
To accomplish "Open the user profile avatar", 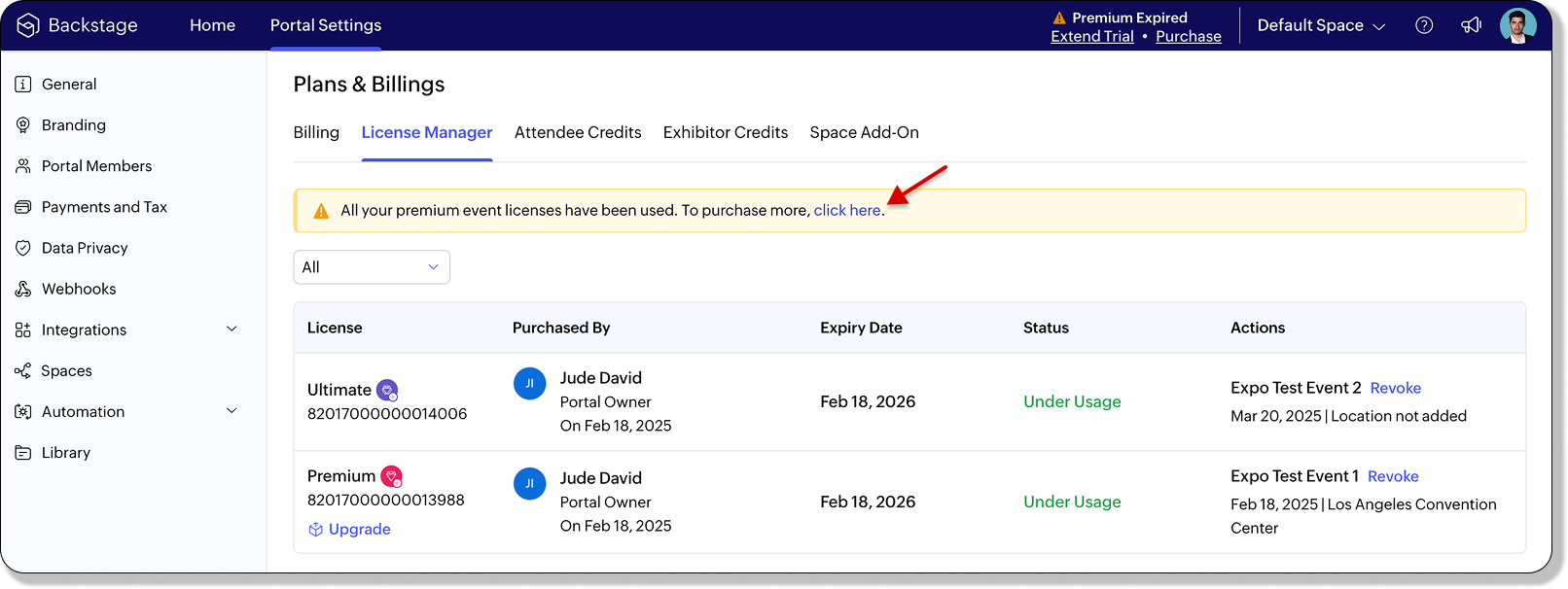I will point(1517,25).
